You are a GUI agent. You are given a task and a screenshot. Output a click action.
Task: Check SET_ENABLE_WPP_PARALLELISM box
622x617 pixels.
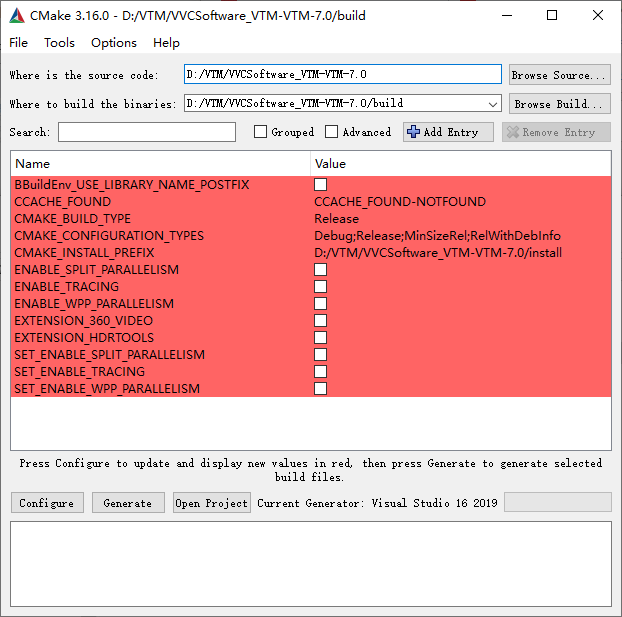[x=321, y=388]
